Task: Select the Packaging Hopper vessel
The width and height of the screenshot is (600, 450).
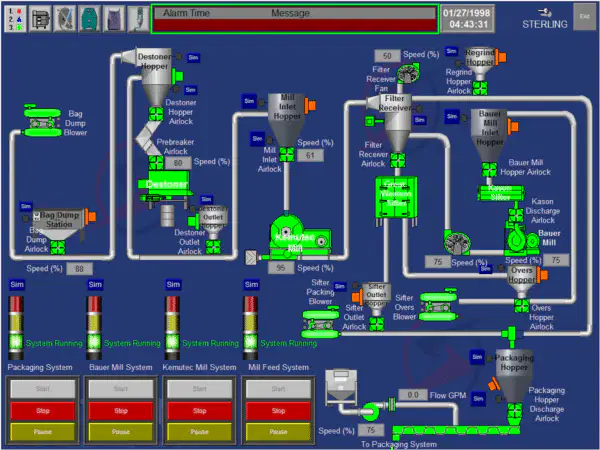Action: point(514,375)
